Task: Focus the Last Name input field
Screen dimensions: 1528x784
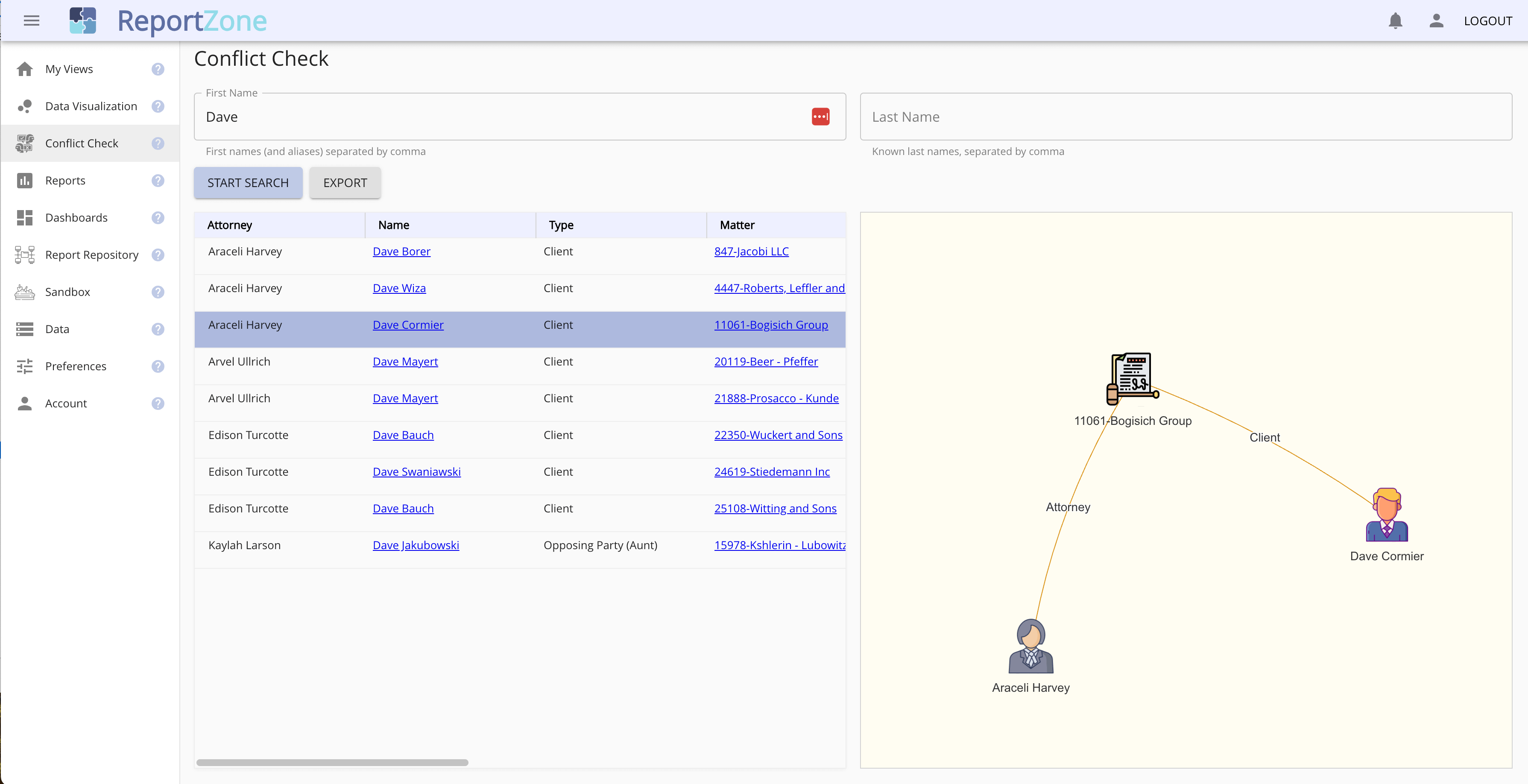Action: click(1186, 116)
